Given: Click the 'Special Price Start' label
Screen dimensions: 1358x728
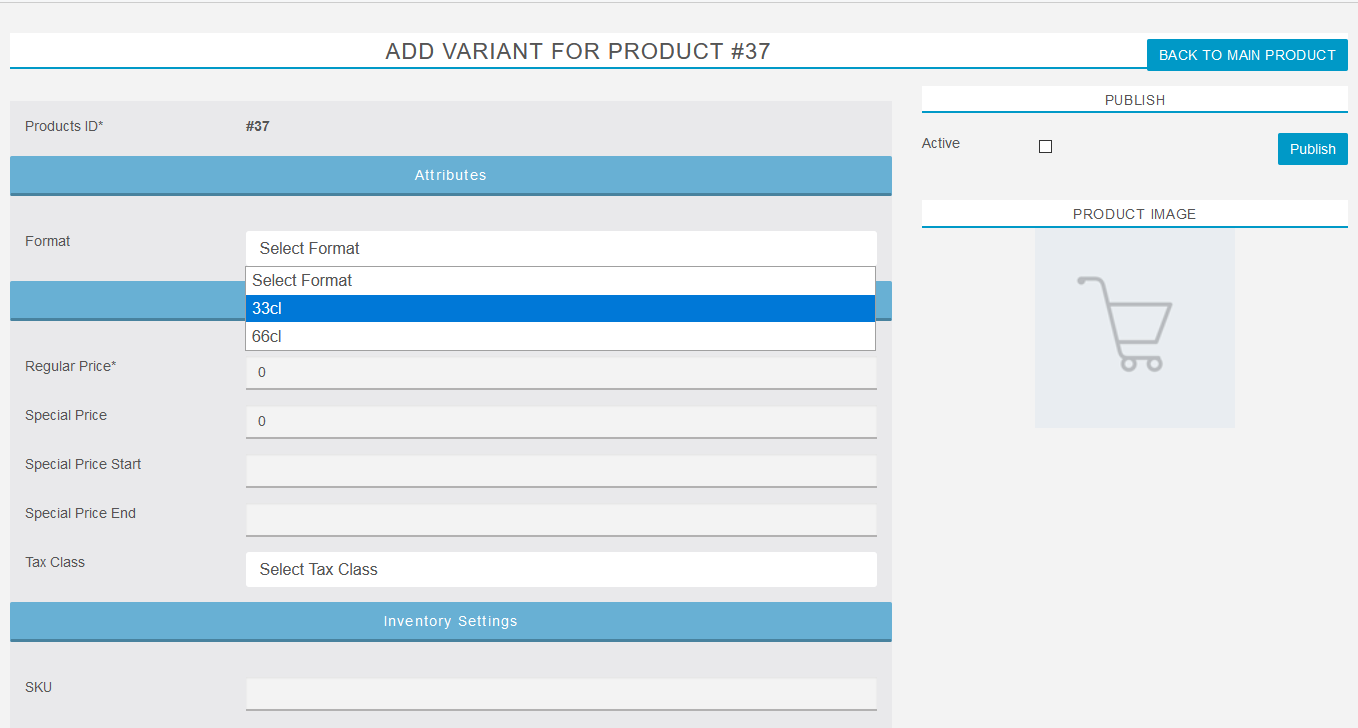Looking at the screenshot, I should [x=83, y=464].
